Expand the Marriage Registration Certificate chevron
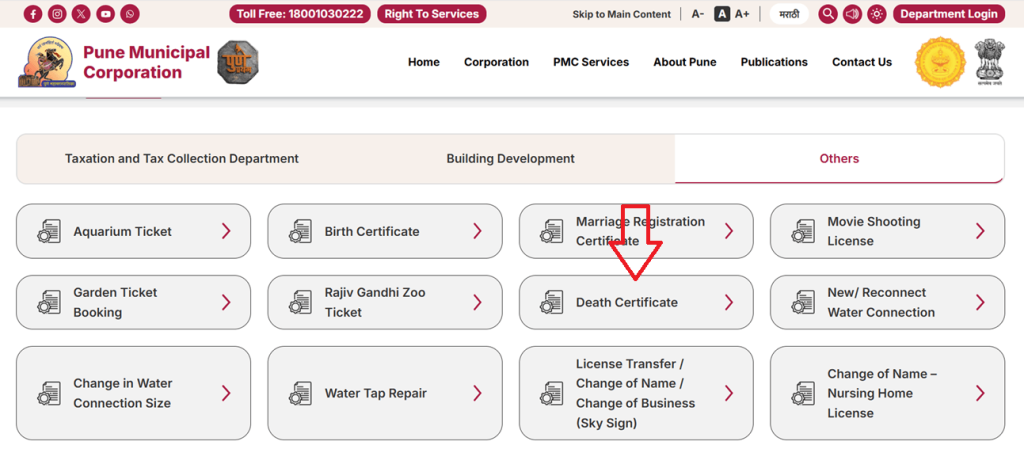This screenshot has width=1024, height=449. pos(729,231)
